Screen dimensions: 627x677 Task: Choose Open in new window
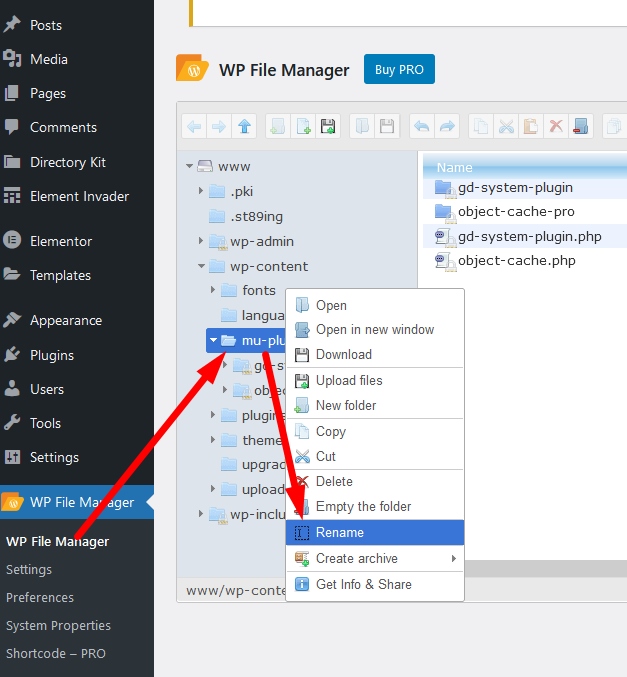(375, 329)
